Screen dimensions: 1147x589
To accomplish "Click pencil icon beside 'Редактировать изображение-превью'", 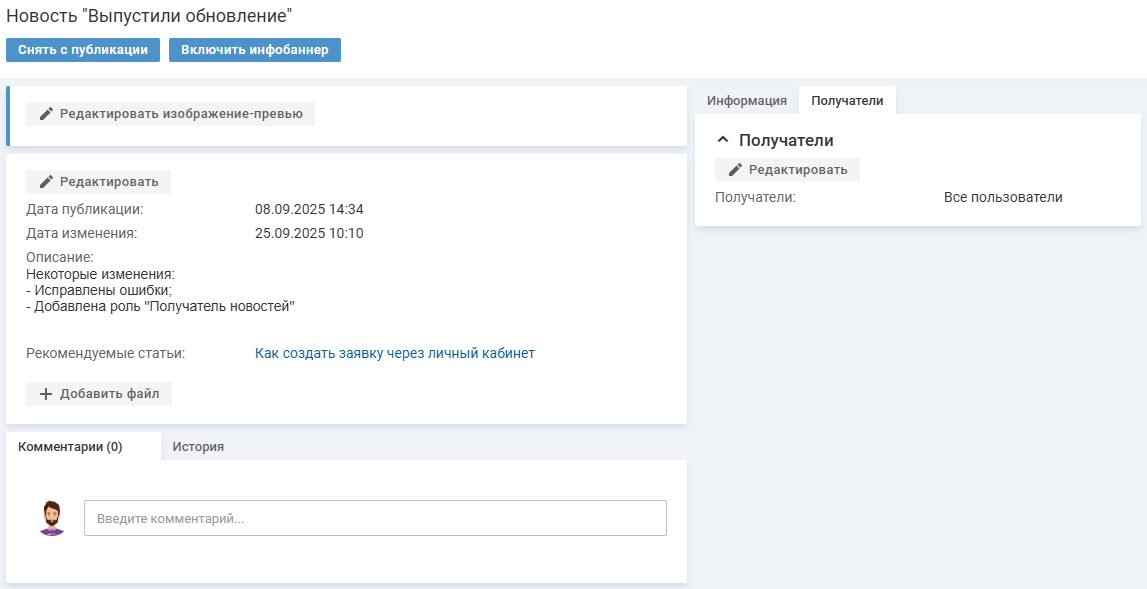I will (46, 114).
